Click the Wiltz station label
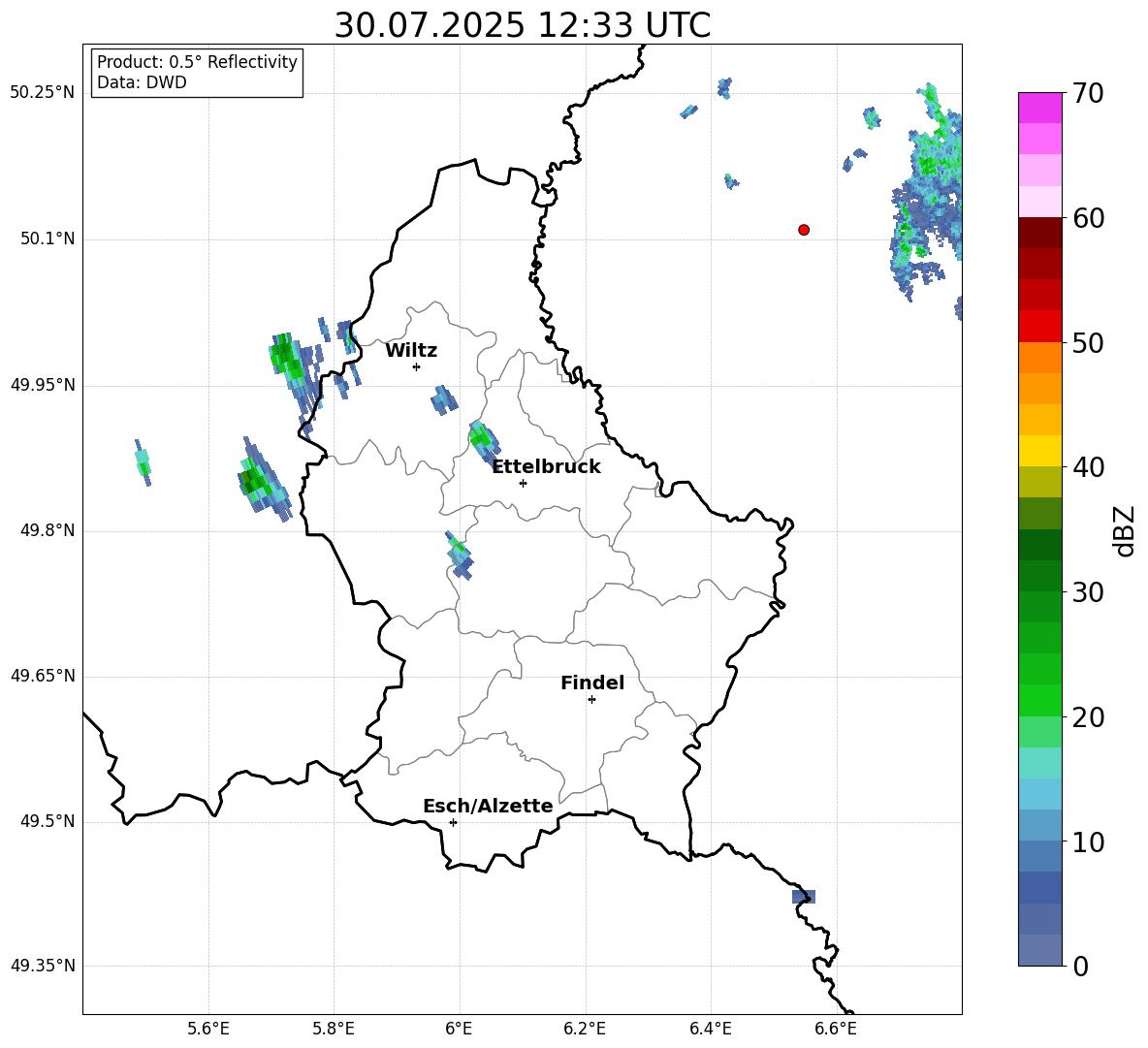The image size is (1148, 1048). 411,351
